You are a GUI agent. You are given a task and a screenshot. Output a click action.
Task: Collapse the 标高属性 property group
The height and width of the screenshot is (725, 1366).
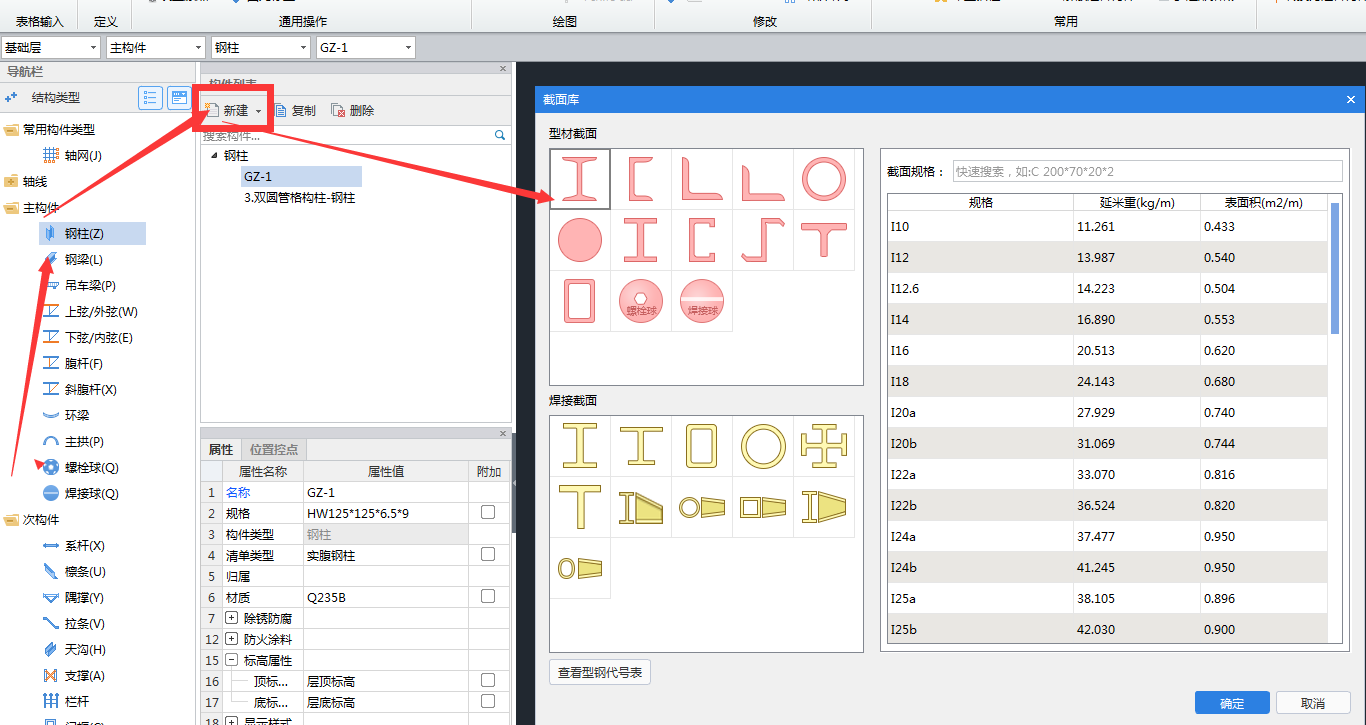(x=232, y=660)
